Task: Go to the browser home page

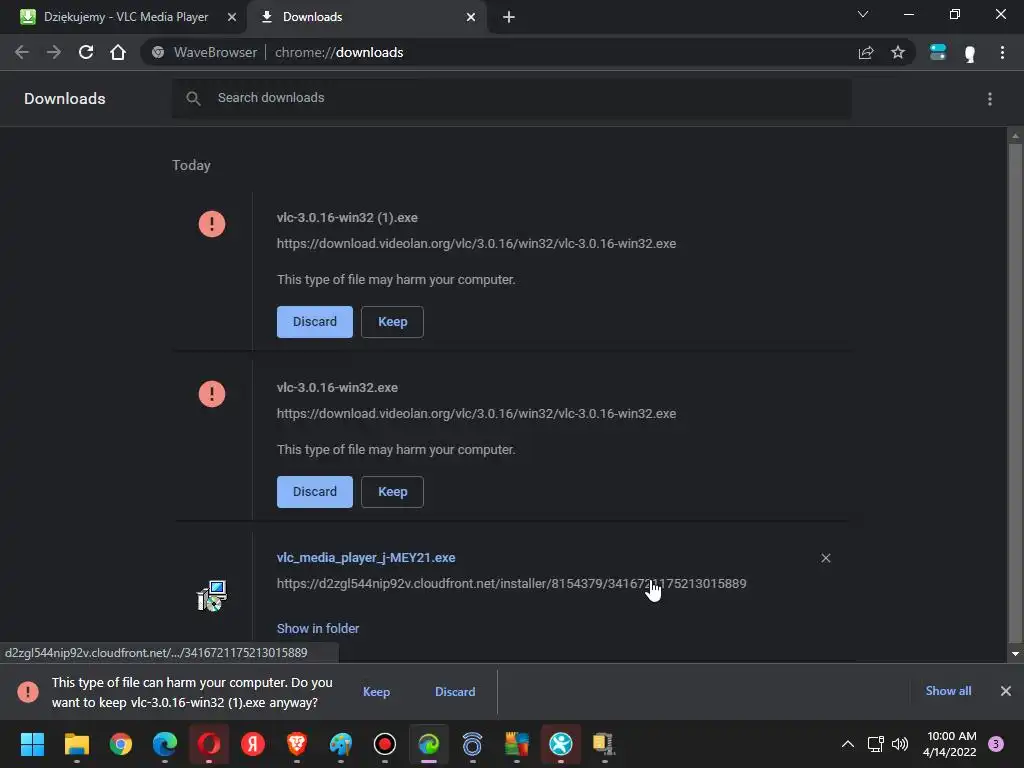Action: tap(118, 52)
